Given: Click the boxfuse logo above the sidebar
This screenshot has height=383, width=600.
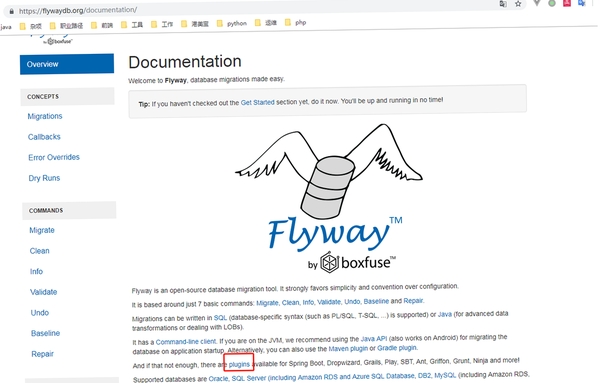Looking at the screenshot, I should pos(57,41).
